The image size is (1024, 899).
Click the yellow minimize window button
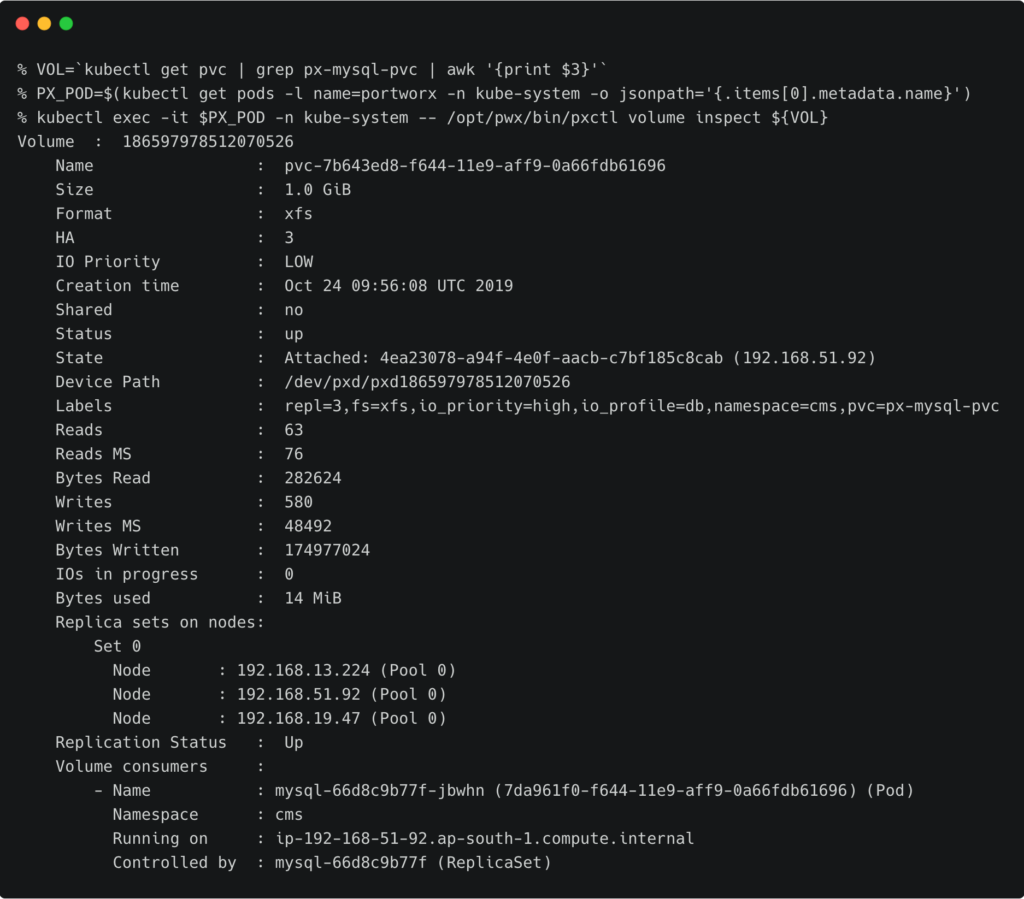(x=44, y=23)
